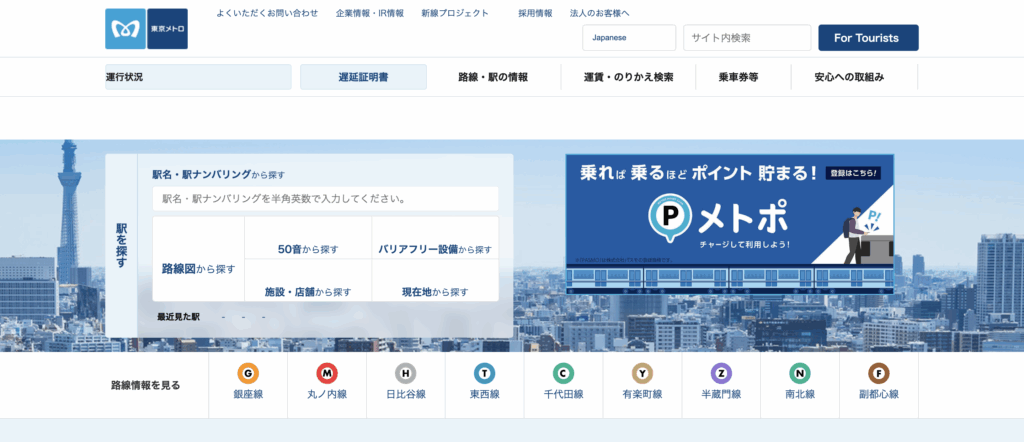Expand the 運賃・のりかえ検索 menu
The height and width of the screenshot is (442, 1024).
(x=629, y=77)
